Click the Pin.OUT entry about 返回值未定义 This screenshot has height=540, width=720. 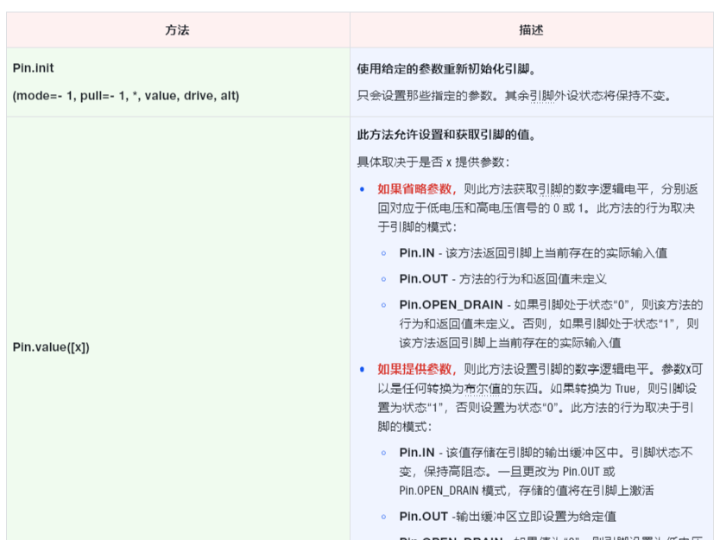[503, 279]
